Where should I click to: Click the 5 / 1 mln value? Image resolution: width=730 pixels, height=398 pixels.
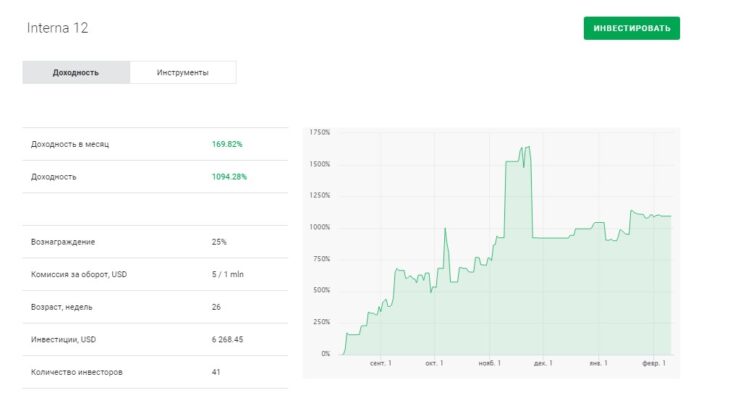coord(228,275)
